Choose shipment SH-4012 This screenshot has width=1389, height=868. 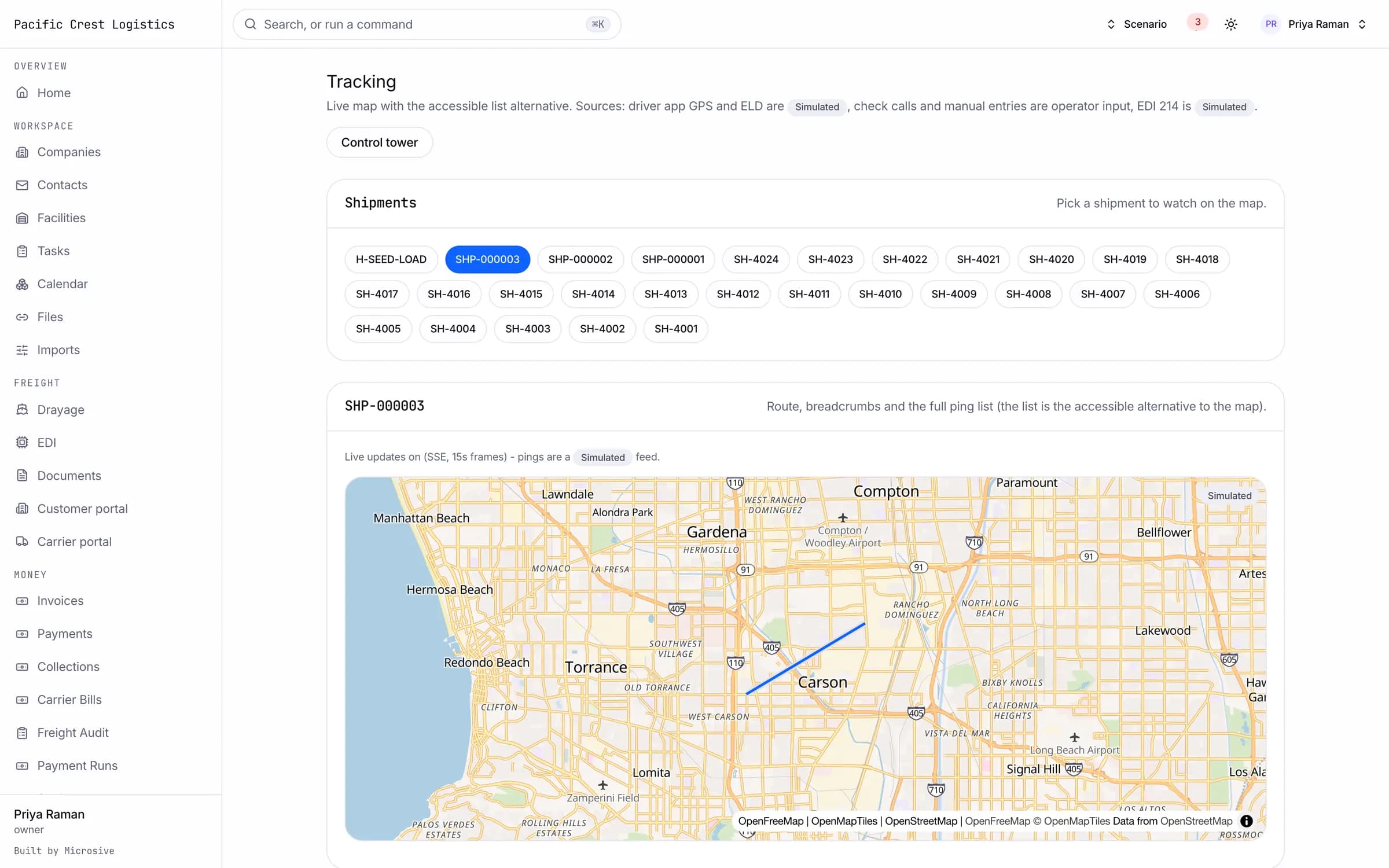pyautogui.click(x=738, y=294)
